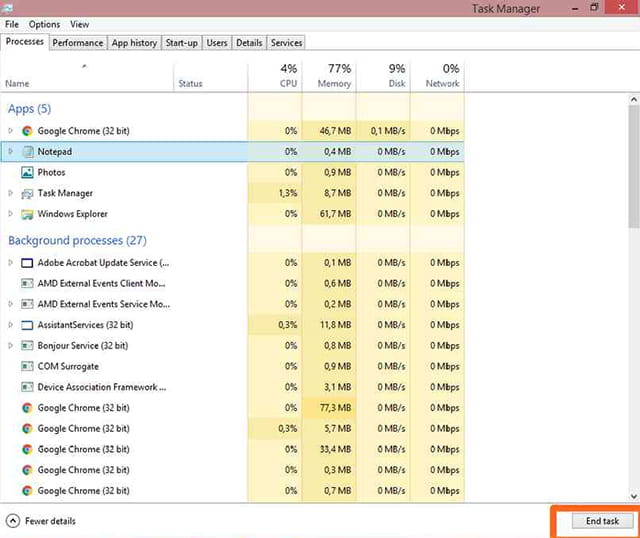Expand the Google Chrome app entry
Viewport: 640px width, 538px height.
click(x=11, y=131)
